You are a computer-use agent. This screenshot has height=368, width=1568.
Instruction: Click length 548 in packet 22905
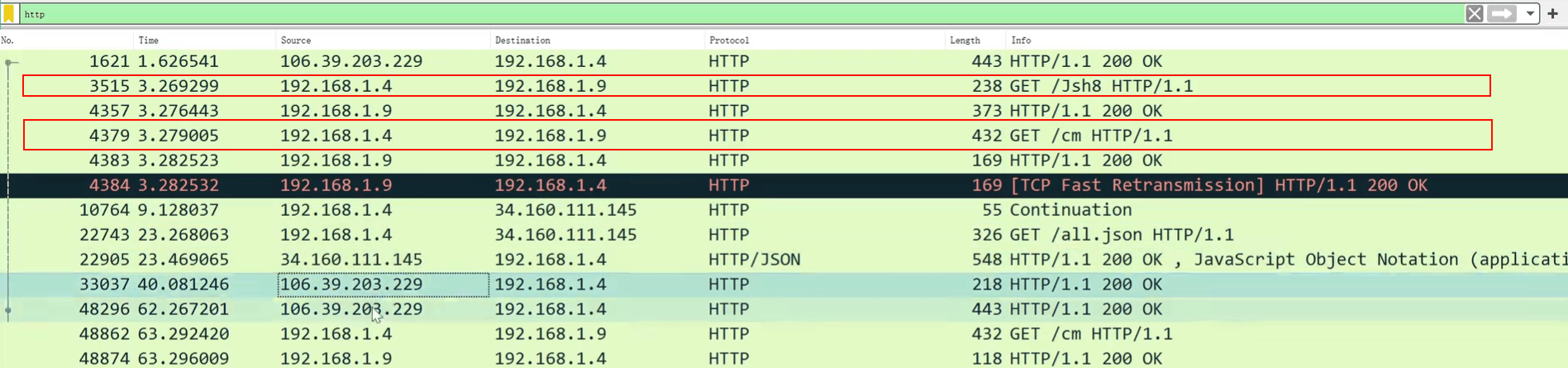[986, 260]
